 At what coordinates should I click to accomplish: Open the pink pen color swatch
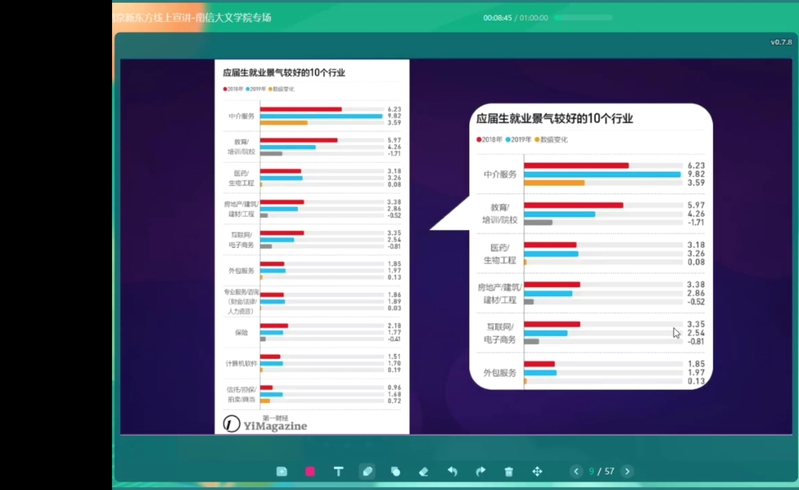click(x=310, y=471)
